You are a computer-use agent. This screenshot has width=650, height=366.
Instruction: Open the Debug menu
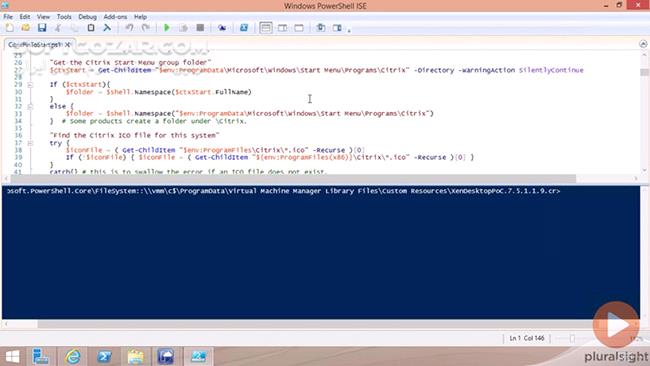pos(87,17)
